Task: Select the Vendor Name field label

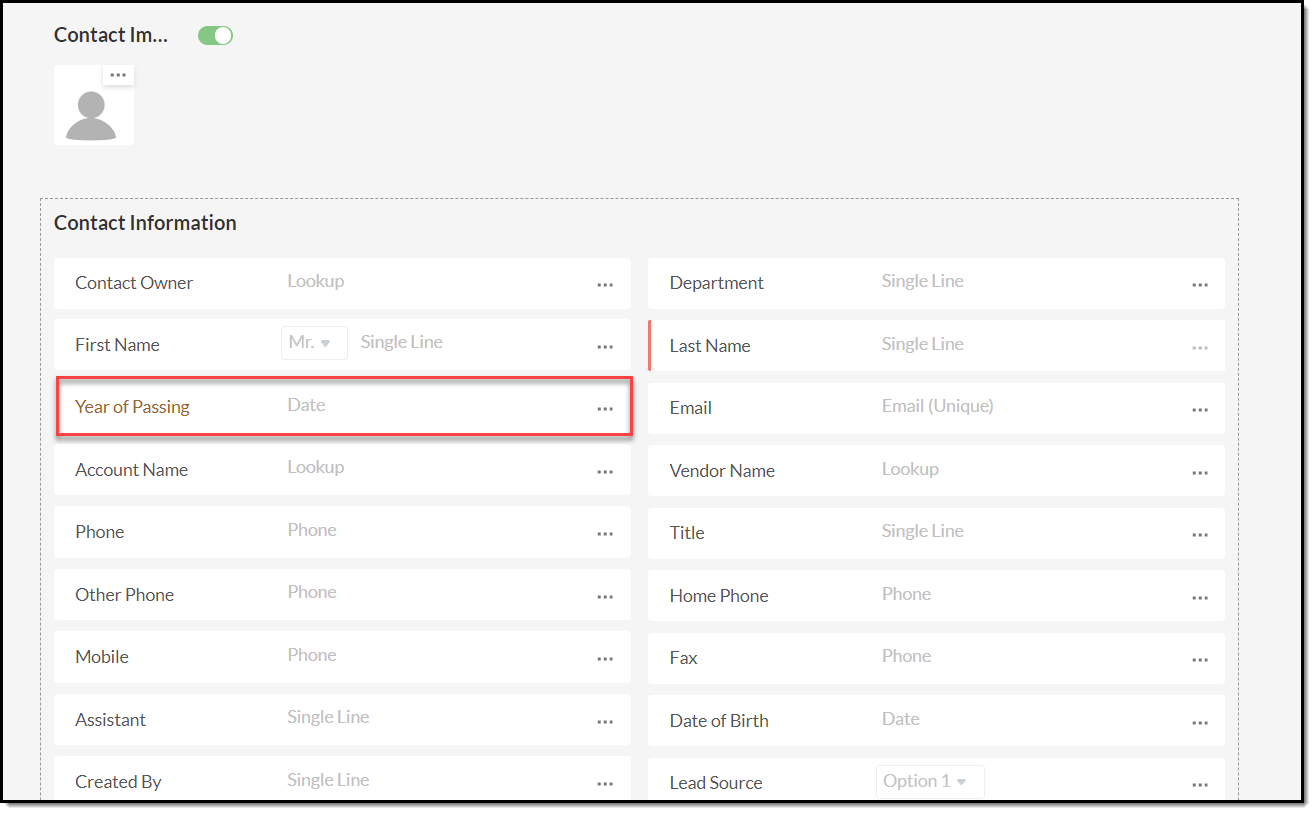Action: tap(722, 471)
